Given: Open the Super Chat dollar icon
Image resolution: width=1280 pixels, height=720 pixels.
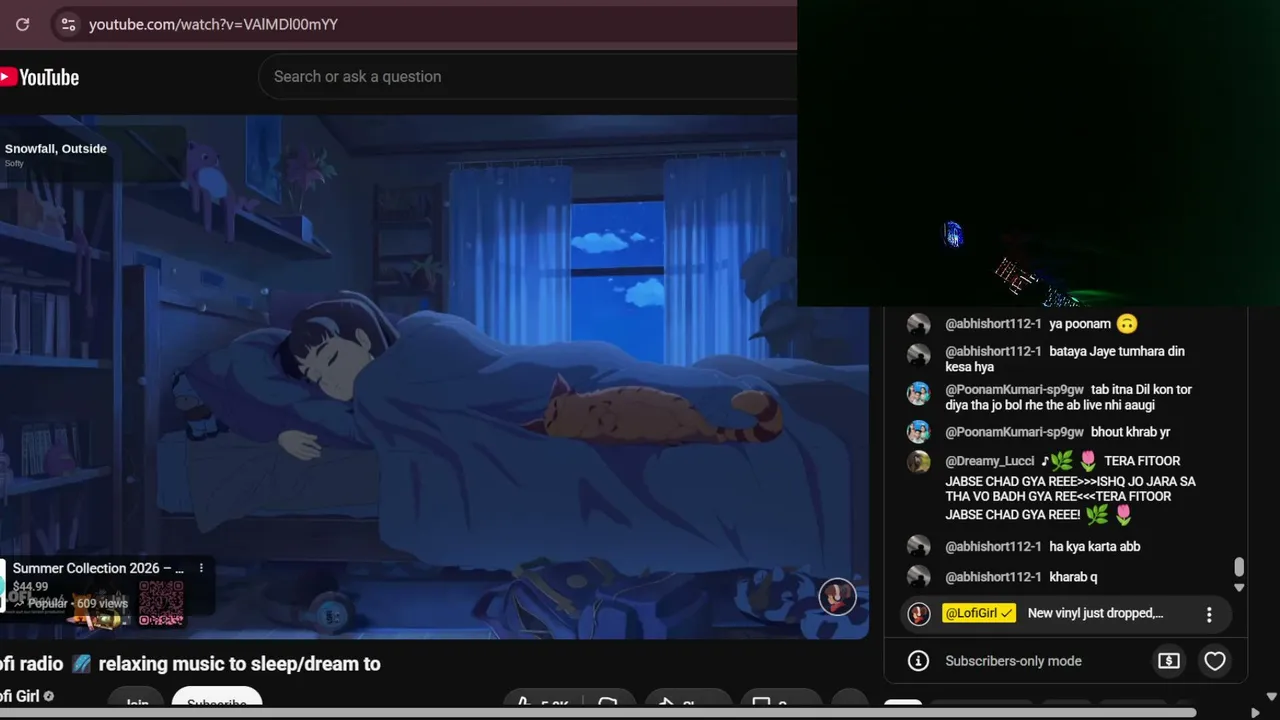Looking at the screenshot, I should point(1168,661).
